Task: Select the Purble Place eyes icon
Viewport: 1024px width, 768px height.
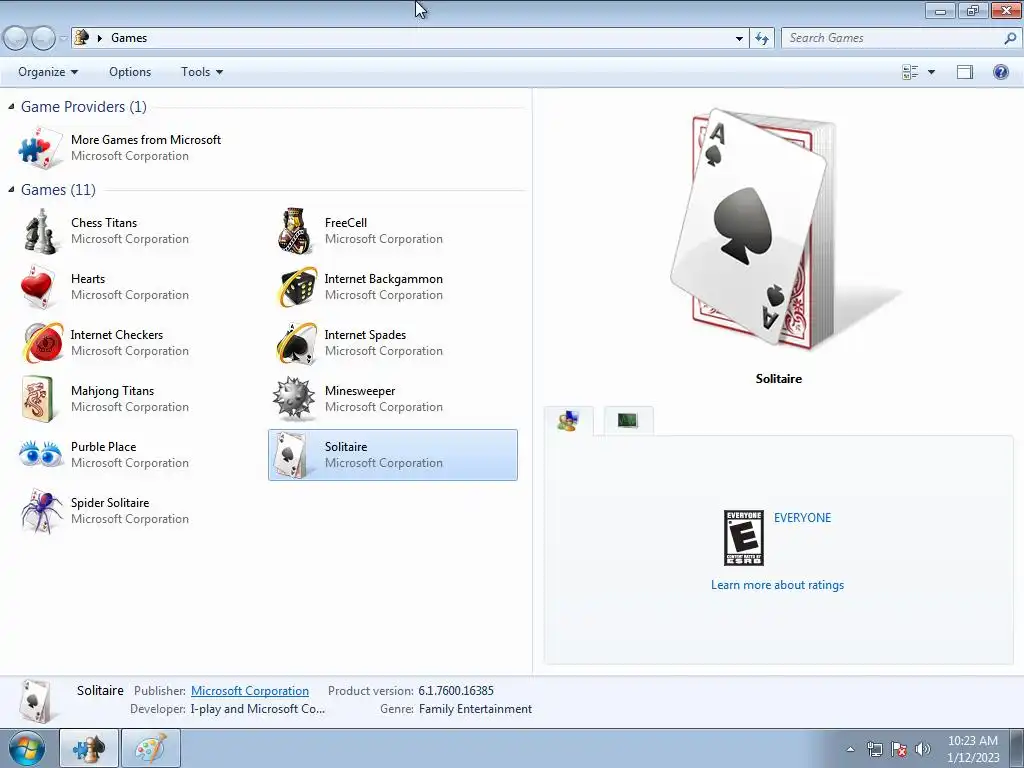Action: (x=40, y=454)
